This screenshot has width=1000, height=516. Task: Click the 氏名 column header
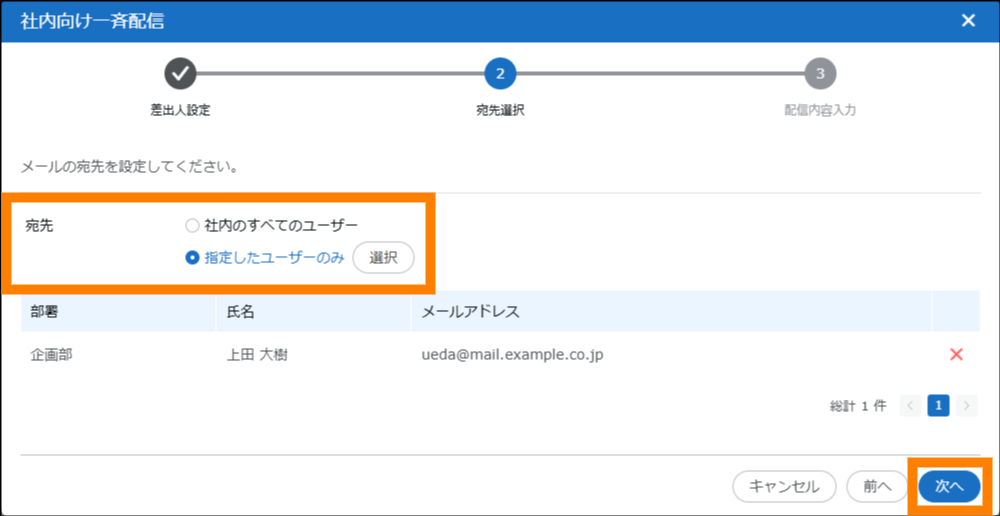pyautogui.click(x=242, y=311)
